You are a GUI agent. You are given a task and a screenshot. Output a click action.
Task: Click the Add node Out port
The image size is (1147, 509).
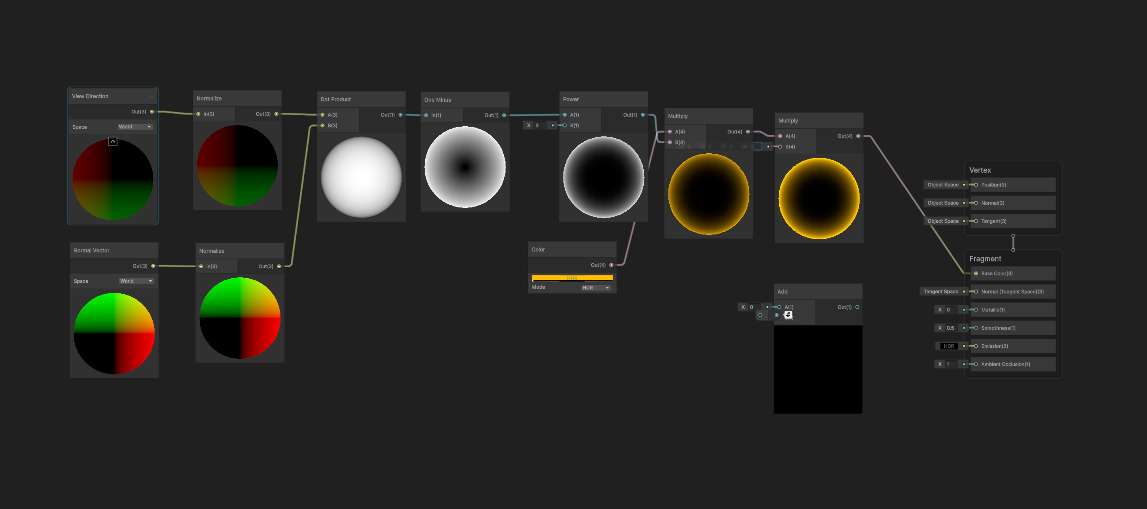[856, 307]
